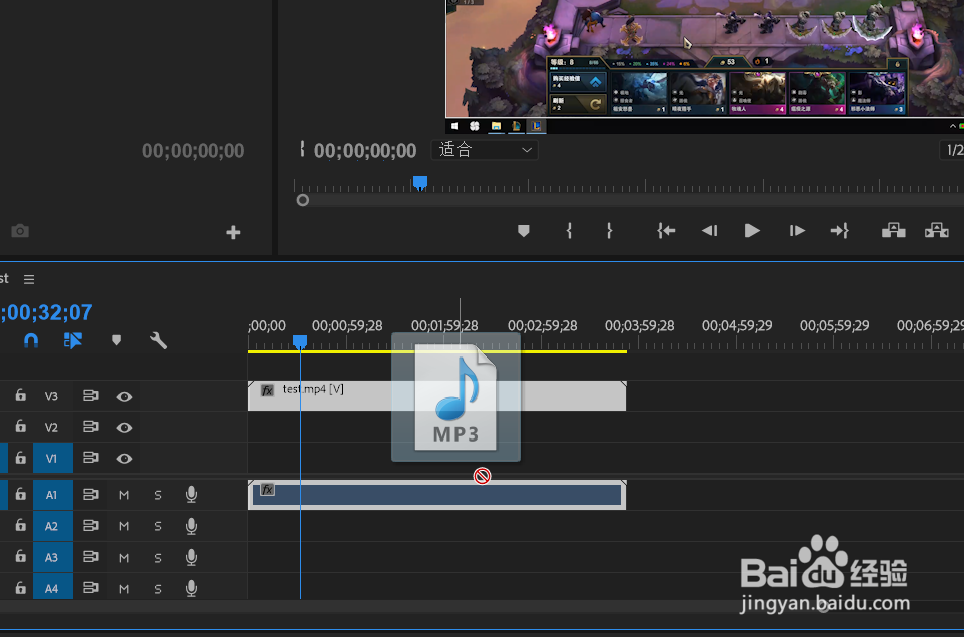Toggle Sync Lock on A4
This screenshot has height=637, width=964.
pos(90,588)
